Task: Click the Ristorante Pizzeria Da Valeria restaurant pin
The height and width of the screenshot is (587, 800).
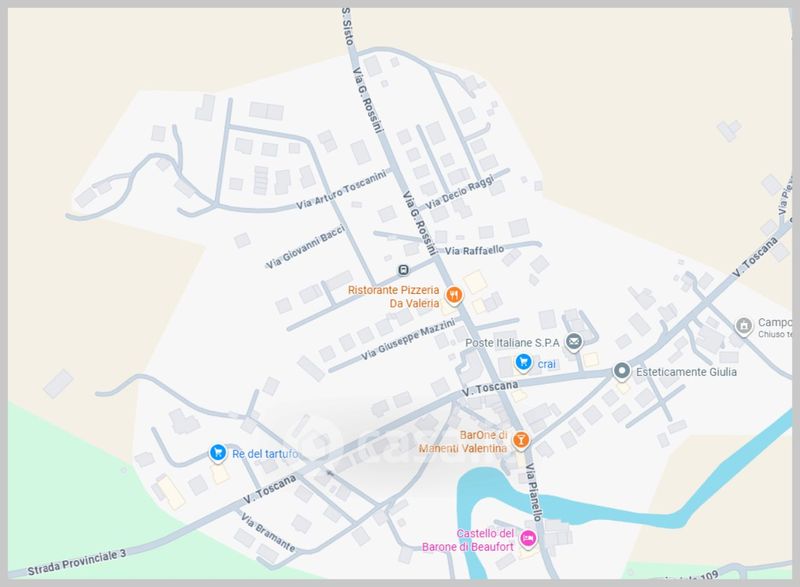Action: pyautogui.click(x=454, y=295)
